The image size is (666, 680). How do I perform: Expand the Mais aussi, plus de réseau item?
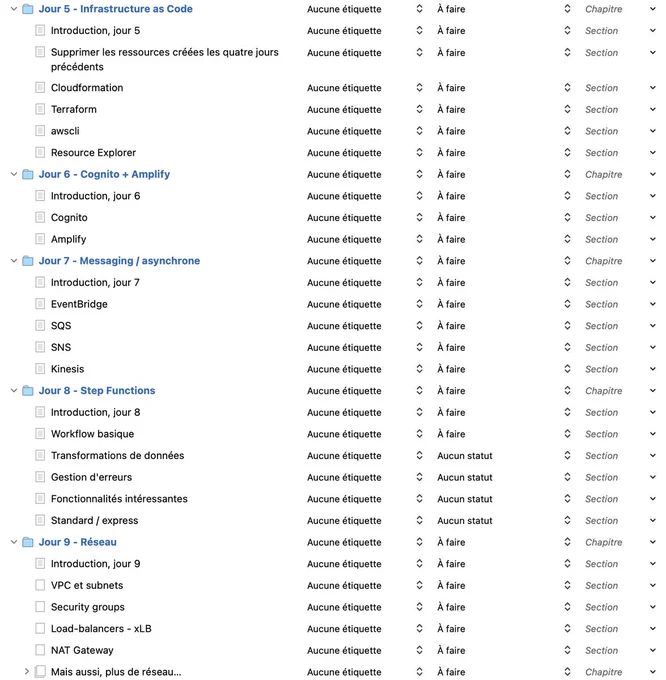point(26,672)
